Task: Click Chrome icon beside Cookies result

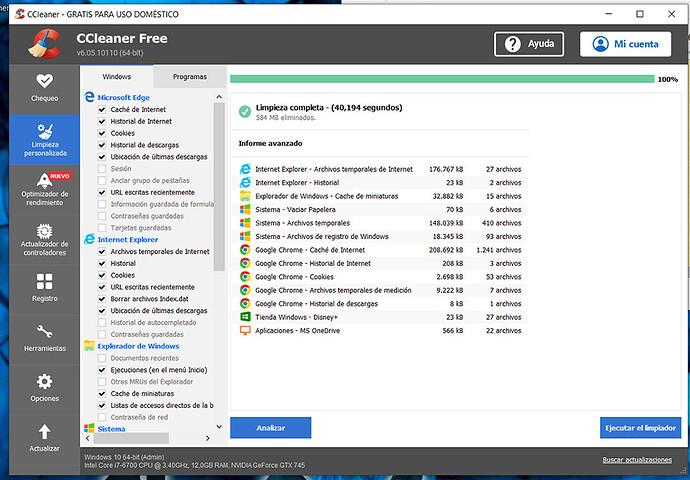Action: point(245,277)
